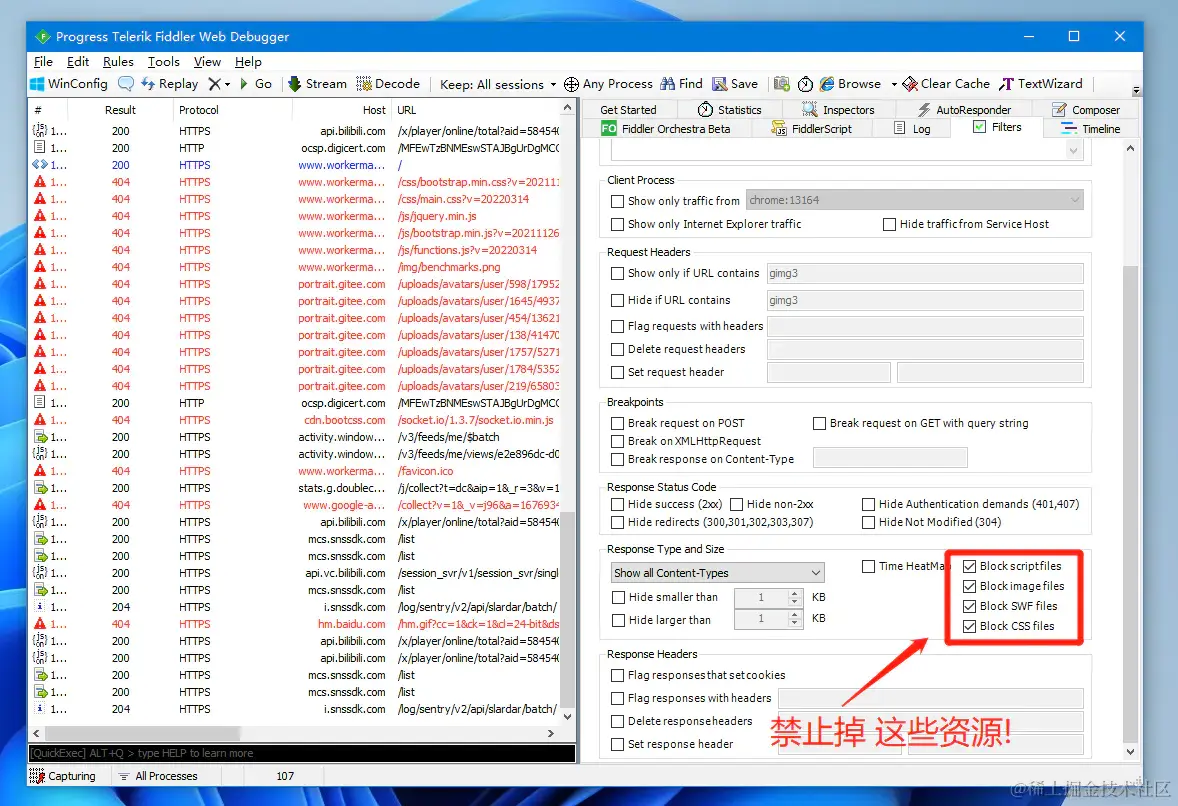Viewport: 1178px width, 806px height.
Task: Enable Hide success (2xx) checkbox
Action: (618, 505)
